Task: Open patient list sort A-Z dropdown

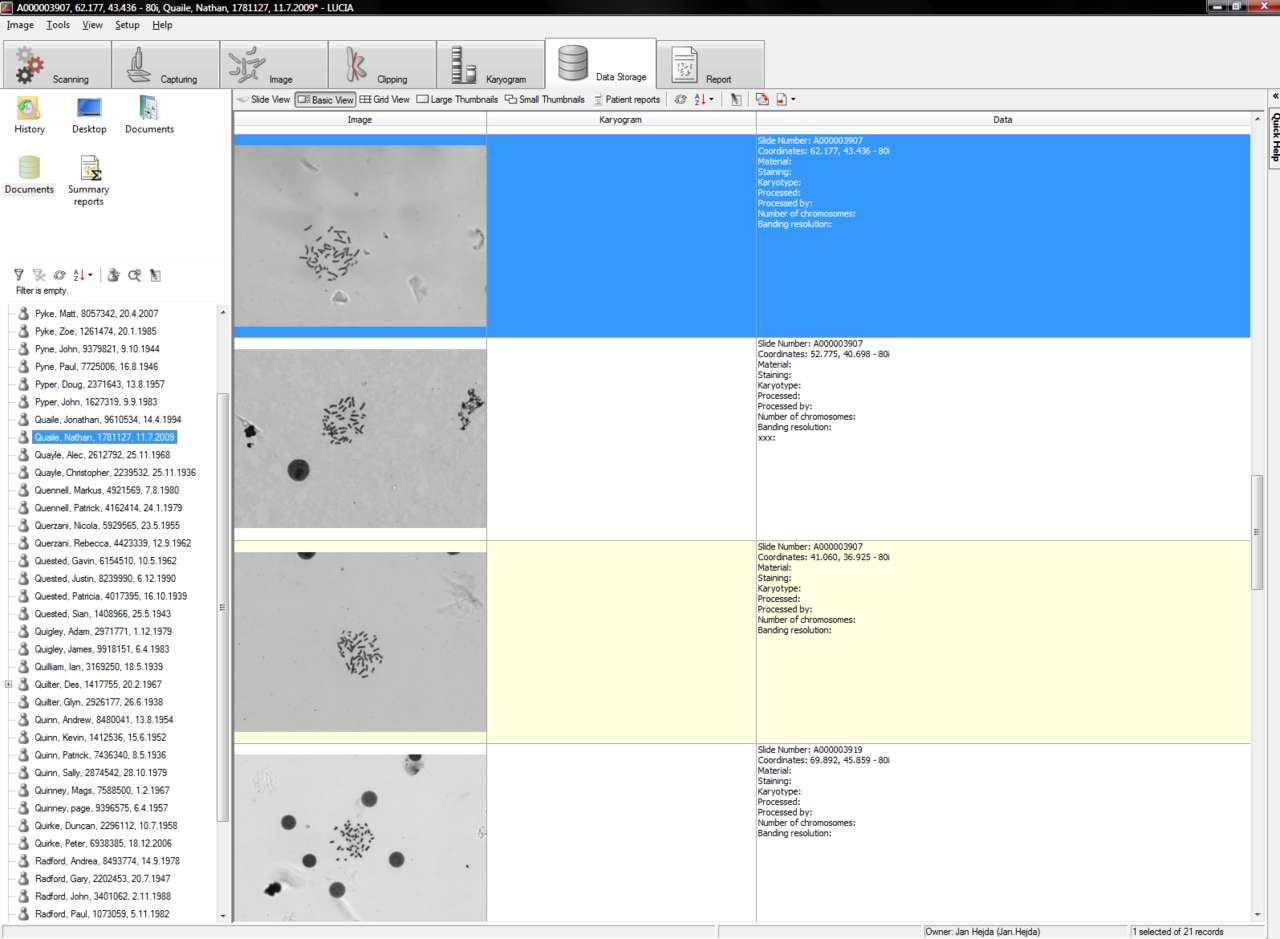Action: coord(83,275)
